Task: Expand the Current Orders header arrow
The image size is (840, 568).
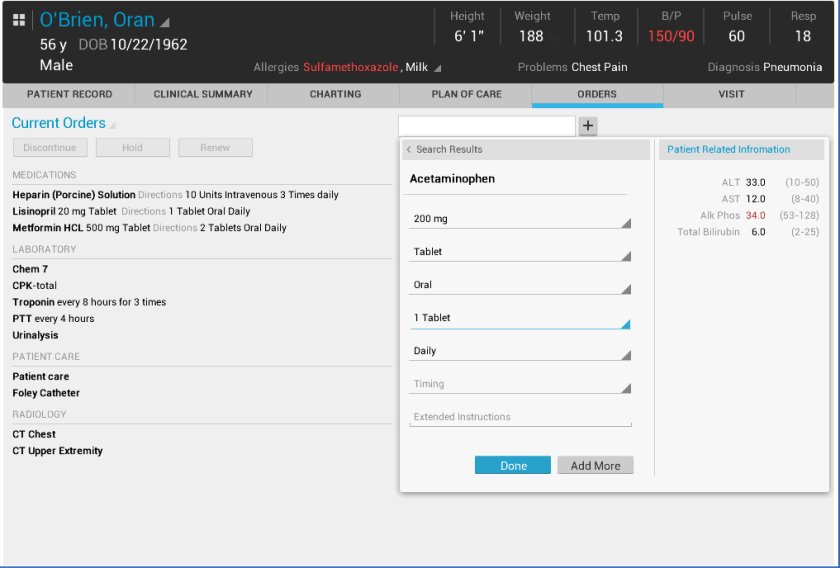Action: [113, 126]
